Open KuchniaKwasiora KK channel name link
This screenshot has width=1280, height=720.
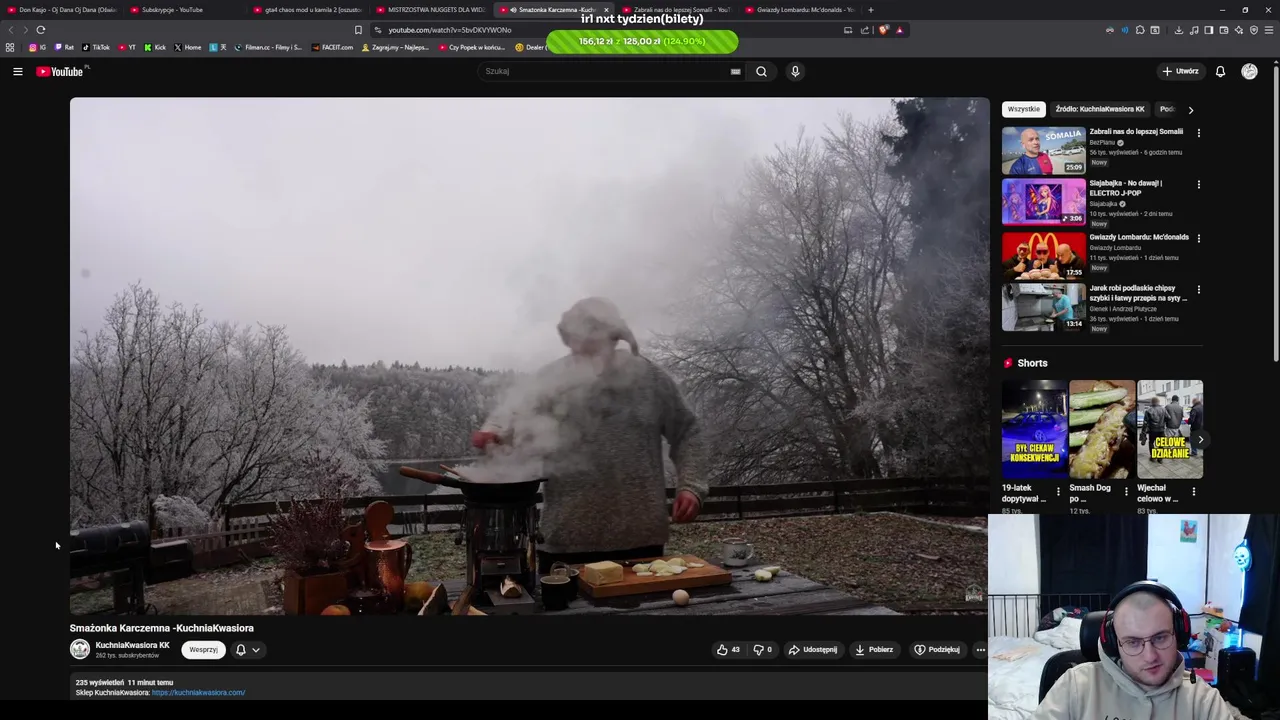click(x=132, y=645)
